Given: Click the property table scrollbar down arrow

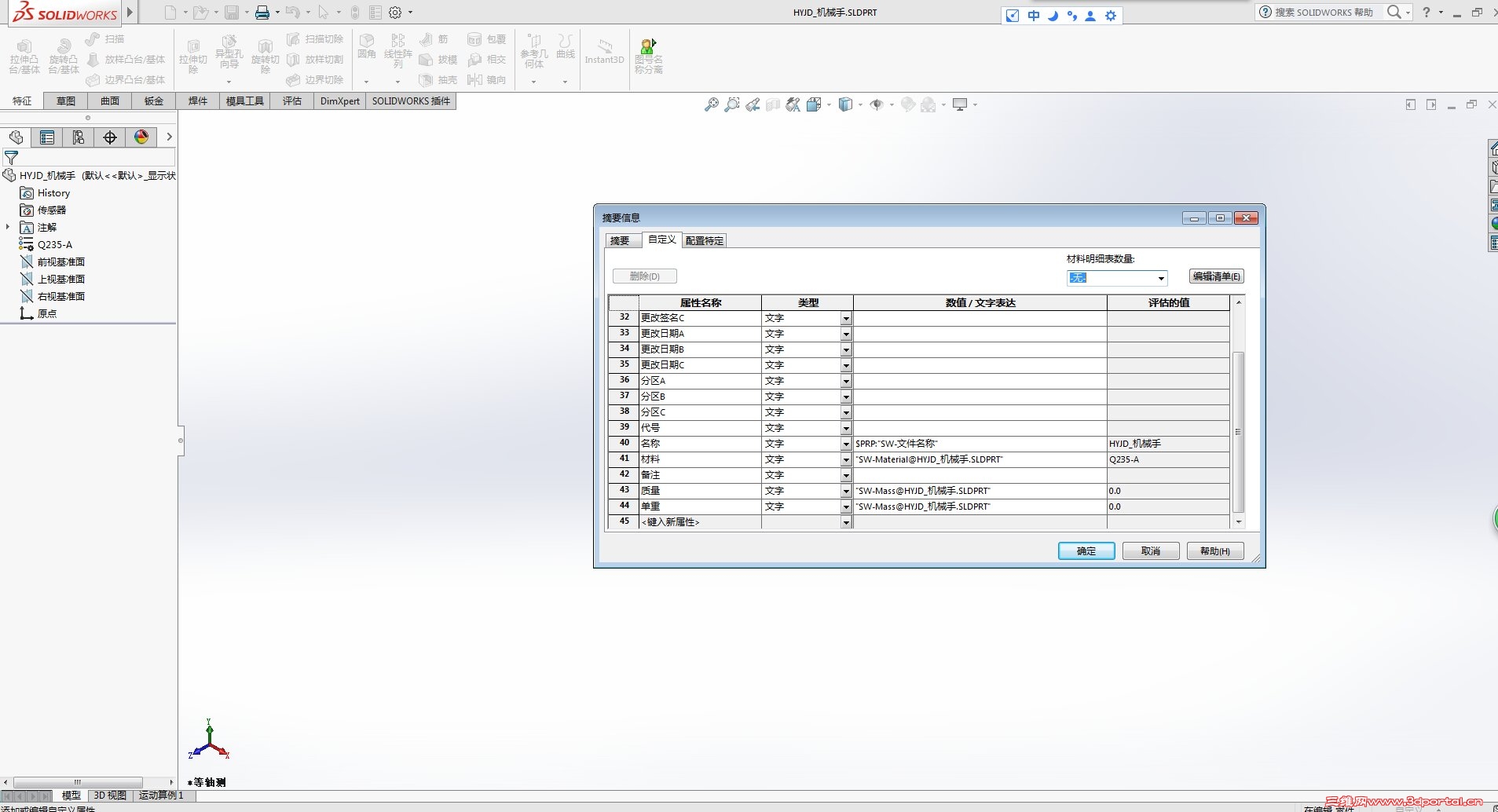Looking at the screenshot, I should 1239,522.
